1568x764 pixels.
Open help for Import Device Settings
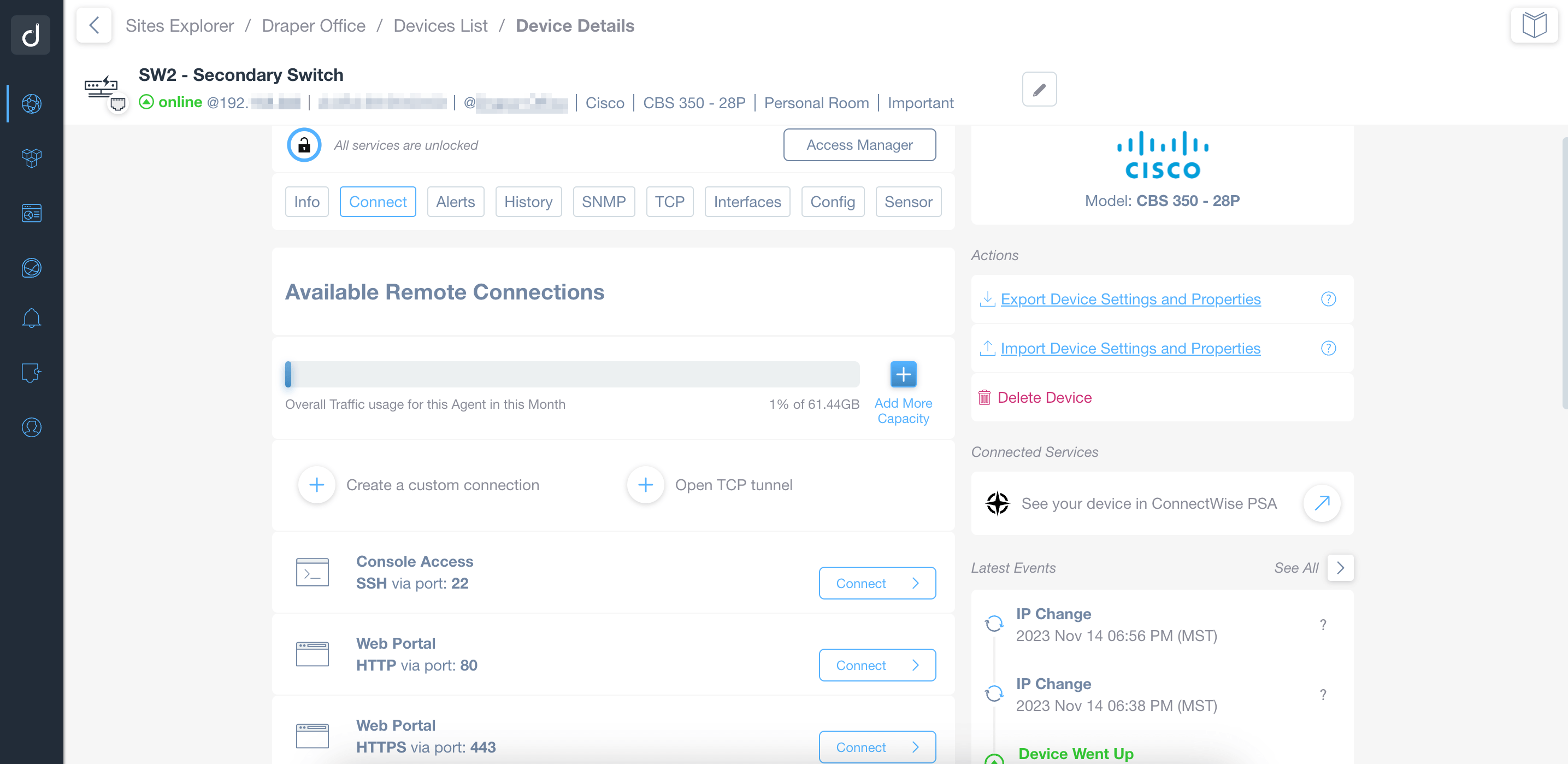pos(1328,349)
